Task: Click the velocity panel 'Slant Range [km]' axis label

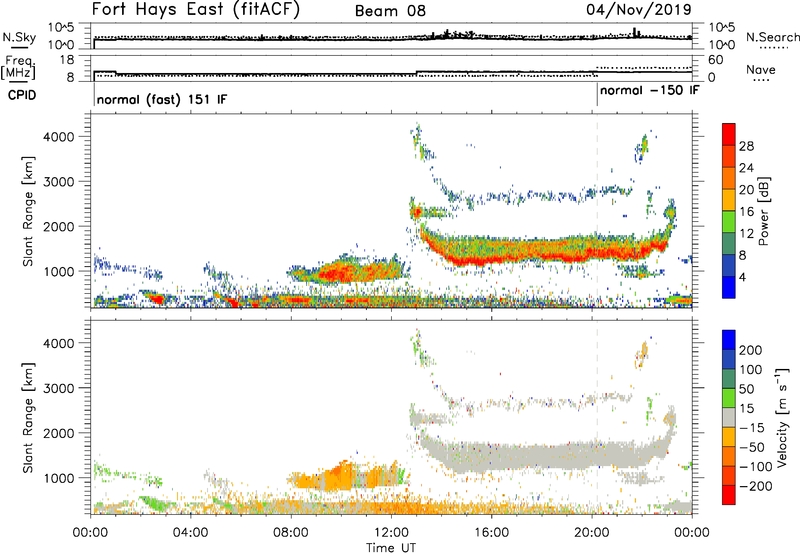Action: coord(28,417)
